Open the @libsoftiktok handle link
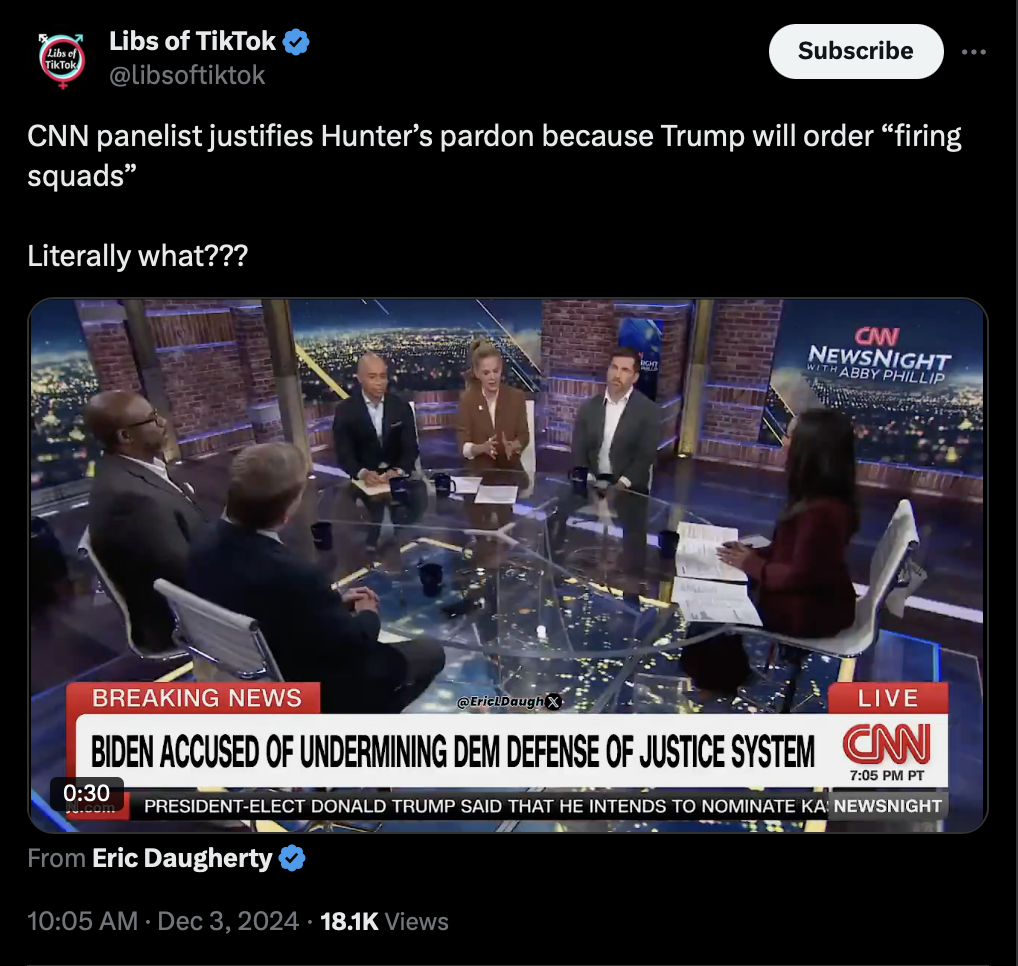 (187, 75)
